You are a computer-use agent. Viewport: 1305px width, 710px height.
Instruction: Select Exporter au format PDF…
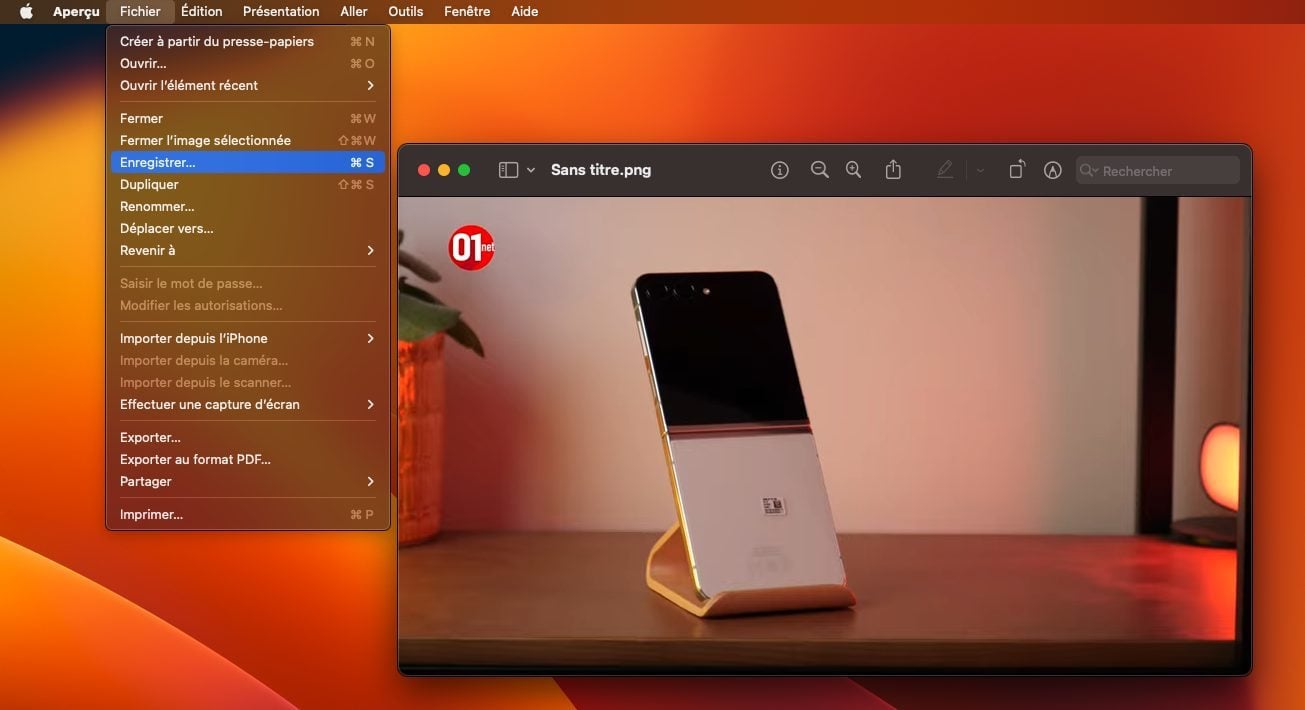[248, 459]
